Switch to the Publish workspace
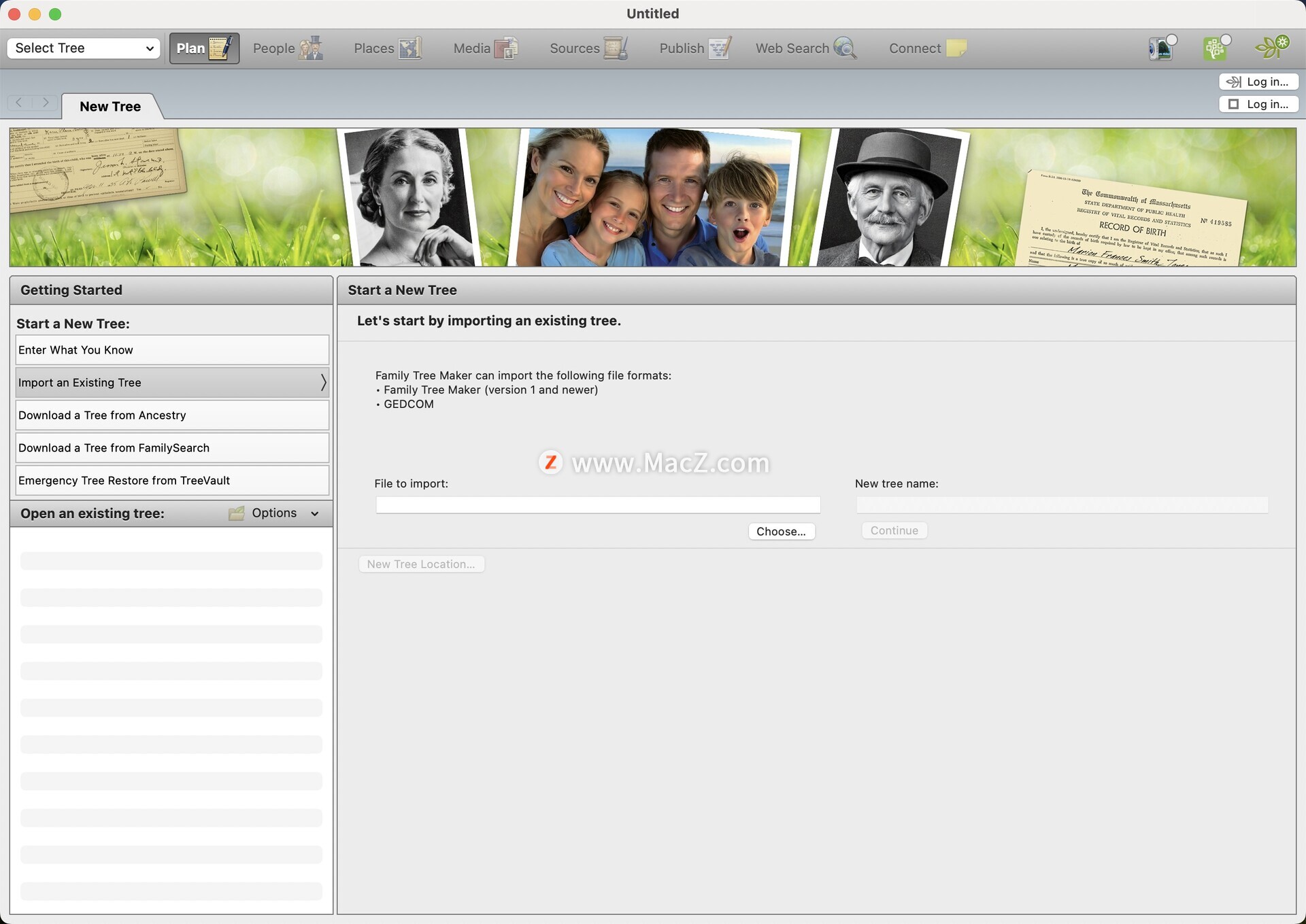The height and width of the screenshot is (924, 1306). (x=694, y=48)
